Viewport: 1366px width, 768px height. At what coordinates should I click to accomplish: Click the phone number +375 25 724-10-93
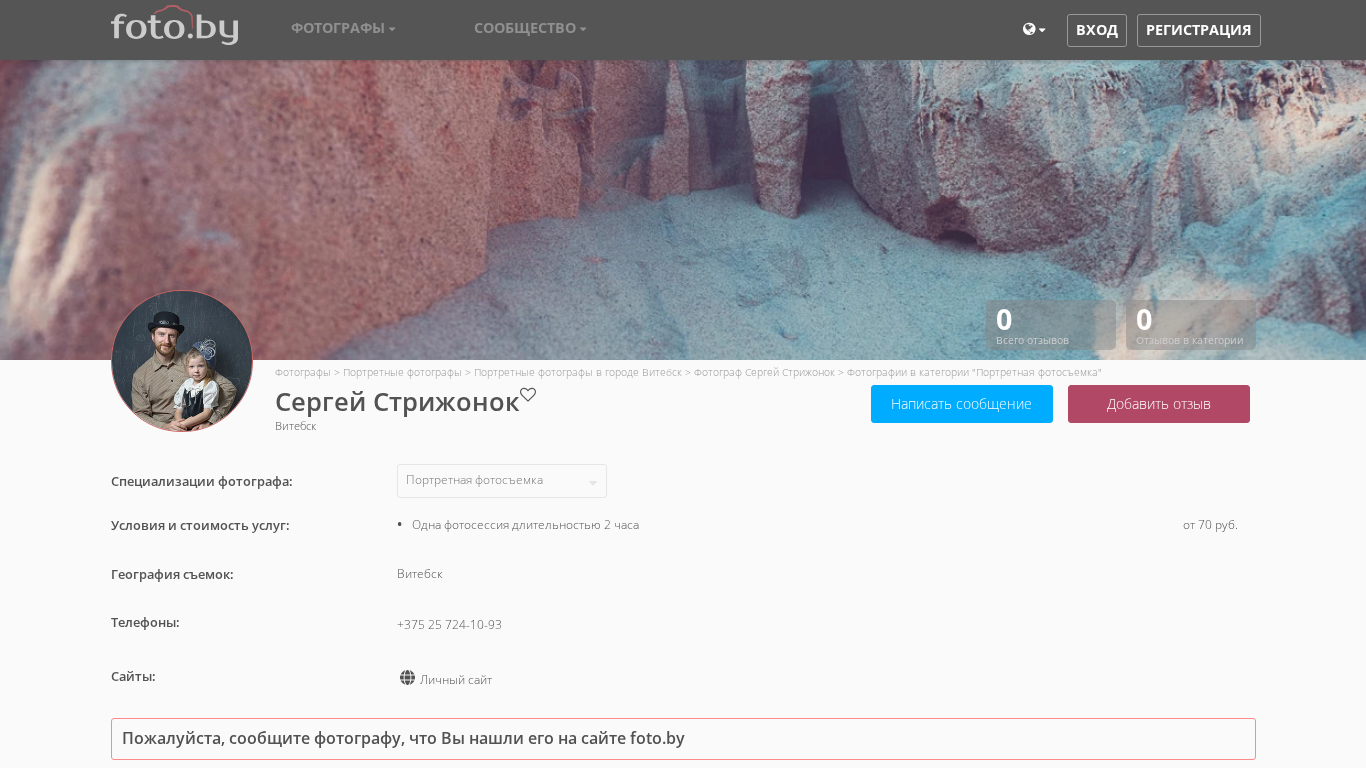click(x=449, y=625)
